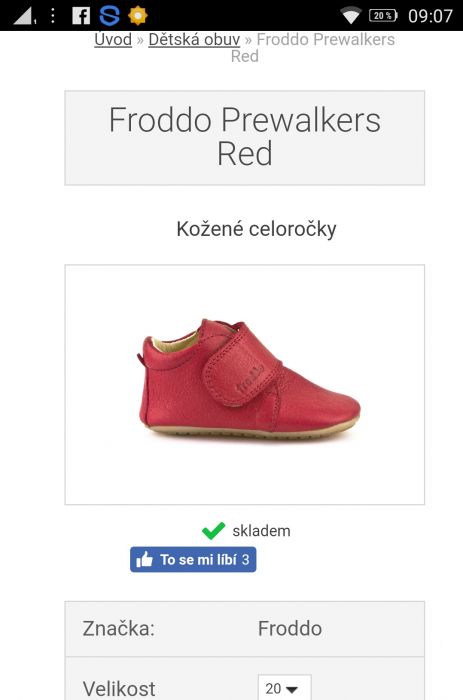
Task: Click the Kožené celoročky subtitle
Action: (x=256, y=229)
